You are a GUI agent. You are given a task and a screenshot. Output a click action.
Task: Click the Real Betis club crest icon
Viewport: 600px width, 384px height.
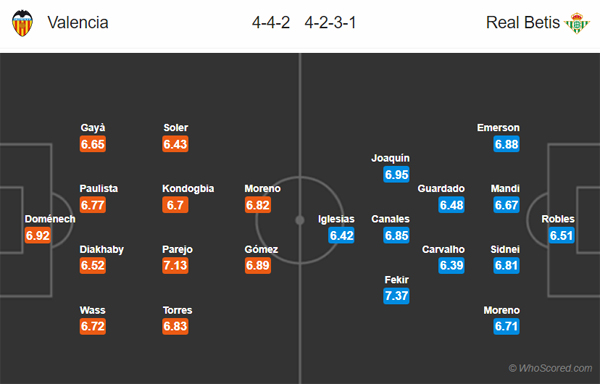click(577, 23)
